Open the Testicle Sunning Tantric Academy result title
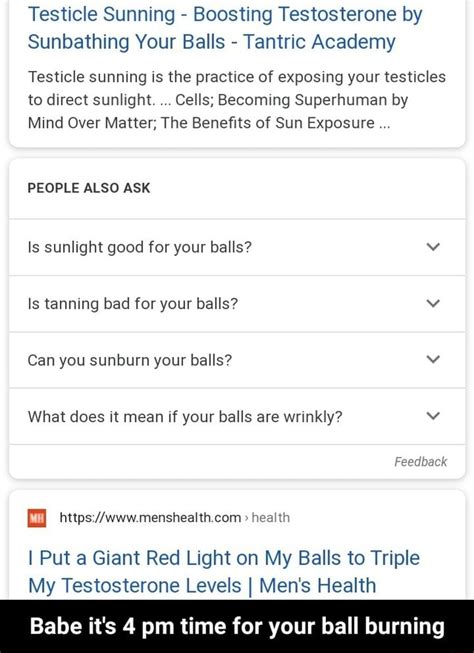474x653 pixels. pyautogui.click(x=225, y=28)
